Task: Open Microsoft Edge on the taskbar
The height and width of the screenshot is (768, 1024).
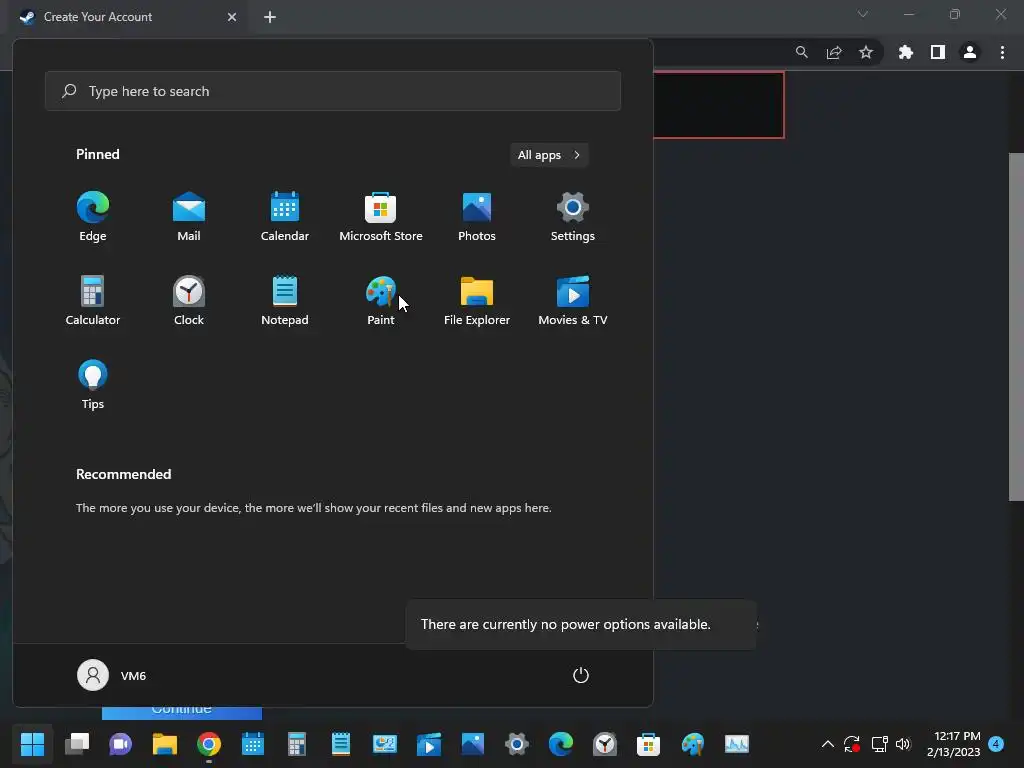Action: [x=561, y=744]
